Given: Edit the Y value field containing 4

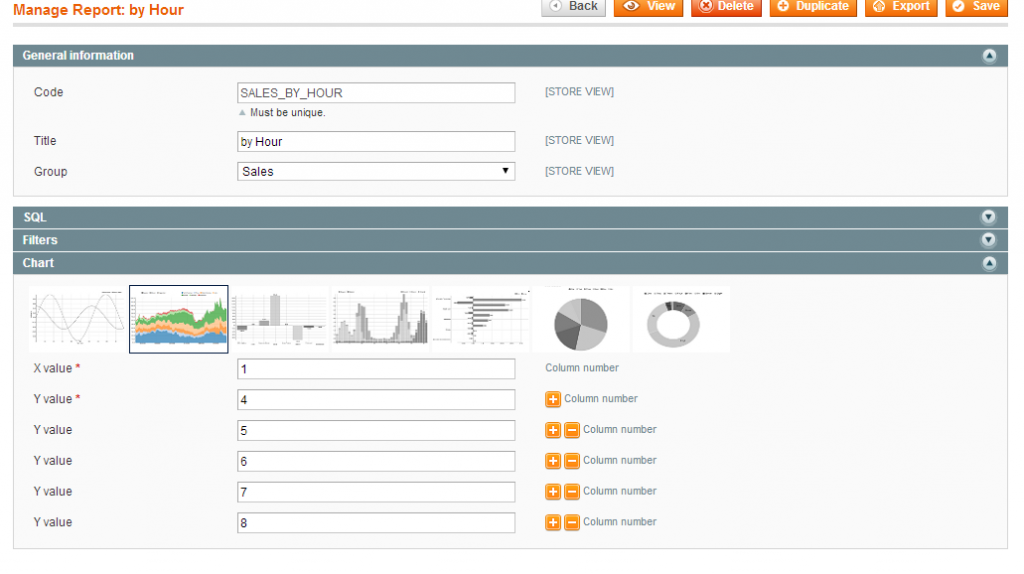Looking at the screenshot, I should (376, 400).
